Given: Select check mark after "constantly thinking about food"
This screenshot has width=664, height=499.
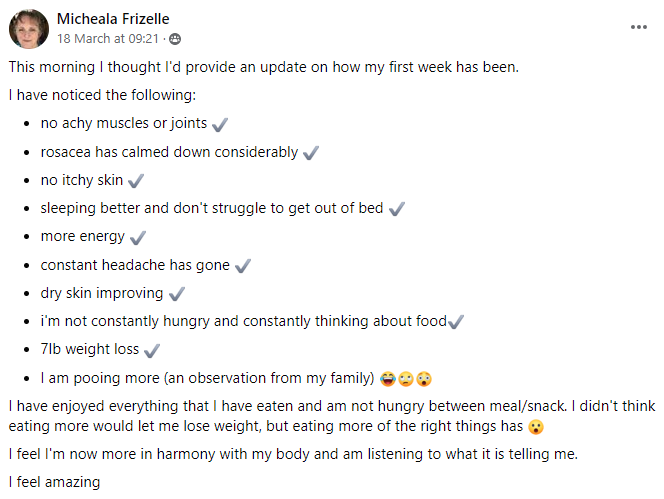Looking at the screenshot, I should [x=456, y=322].
